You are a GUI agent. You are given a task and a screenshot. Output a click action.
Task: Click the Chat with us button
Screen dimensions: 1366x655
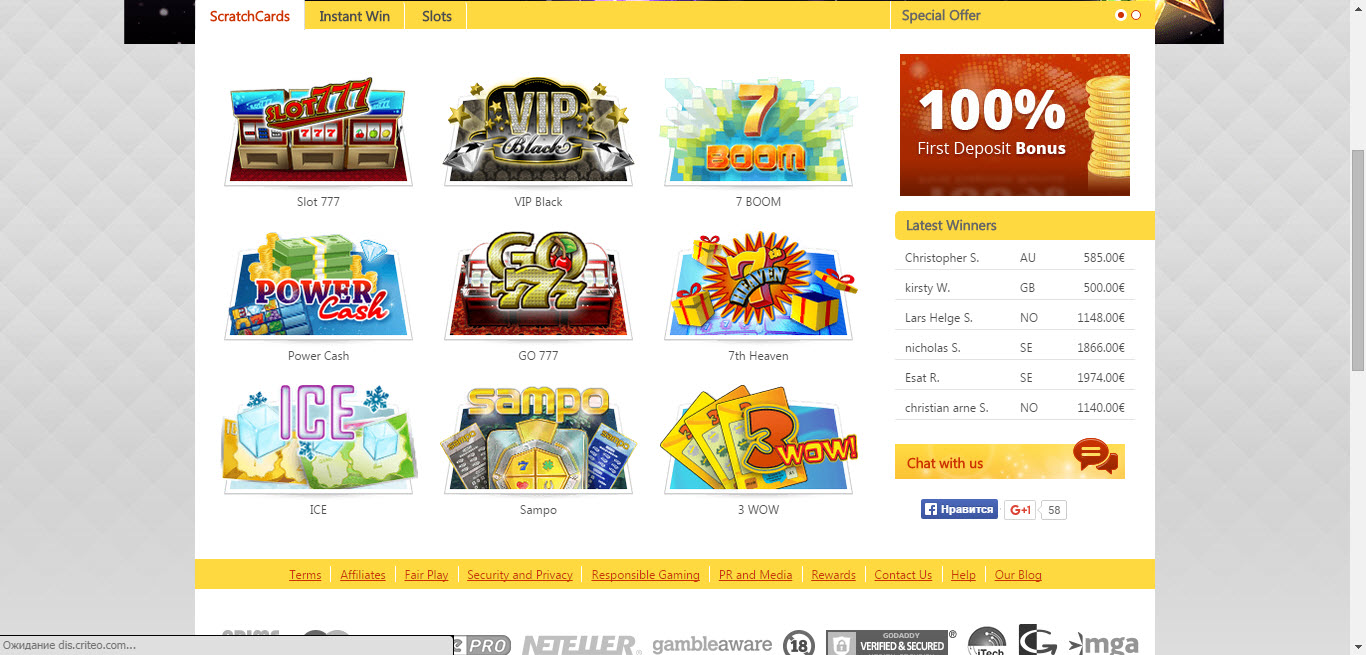pyautogui.click(x=1010, y=461)
